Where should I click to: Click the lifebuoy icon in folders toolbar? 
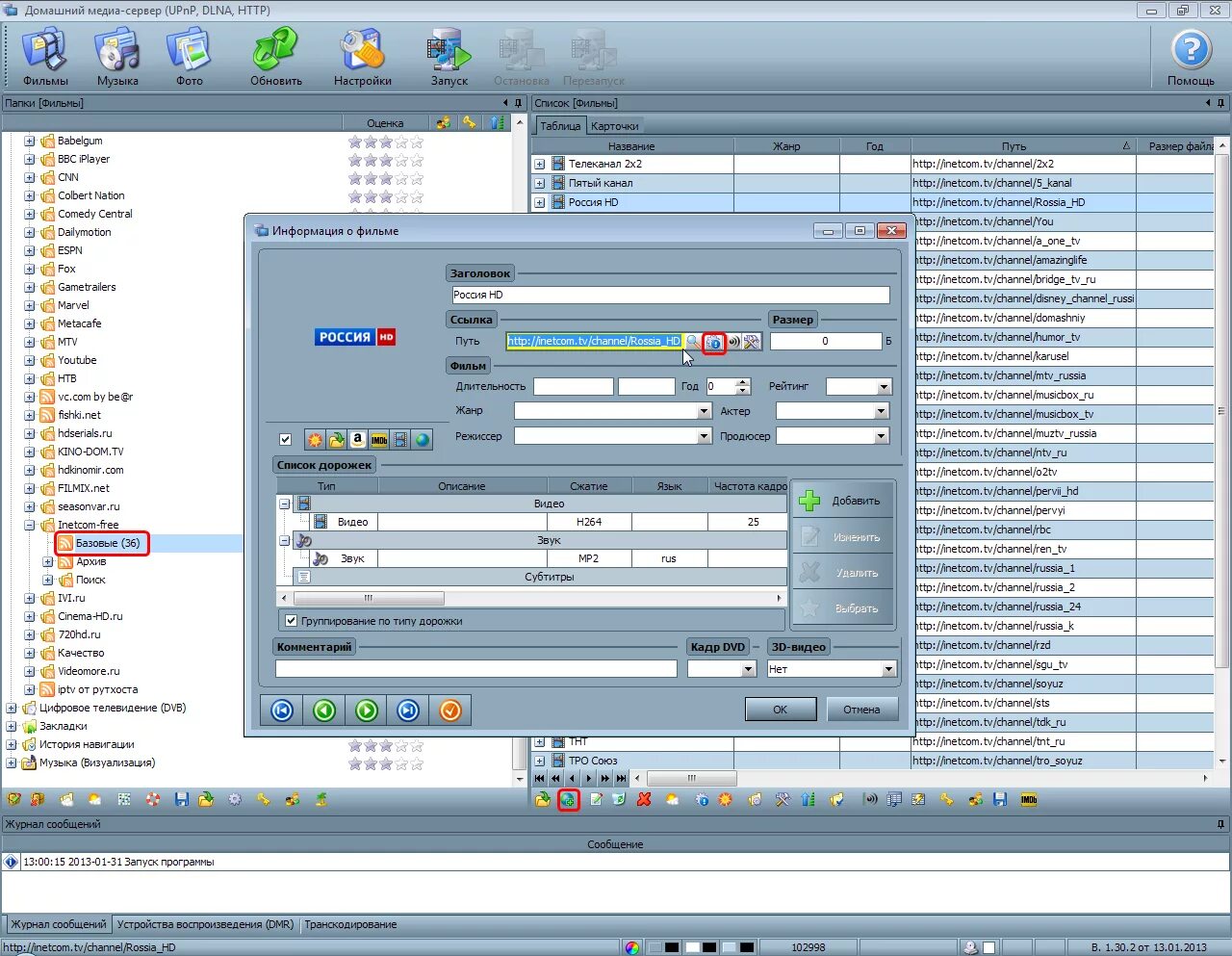(153, 800)
